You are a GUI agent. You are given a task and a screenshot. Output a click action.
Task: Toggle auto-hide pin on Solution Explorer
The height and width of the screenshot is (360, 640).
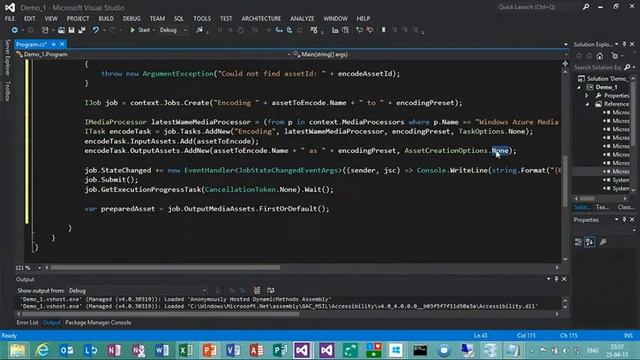click(624, 44)
